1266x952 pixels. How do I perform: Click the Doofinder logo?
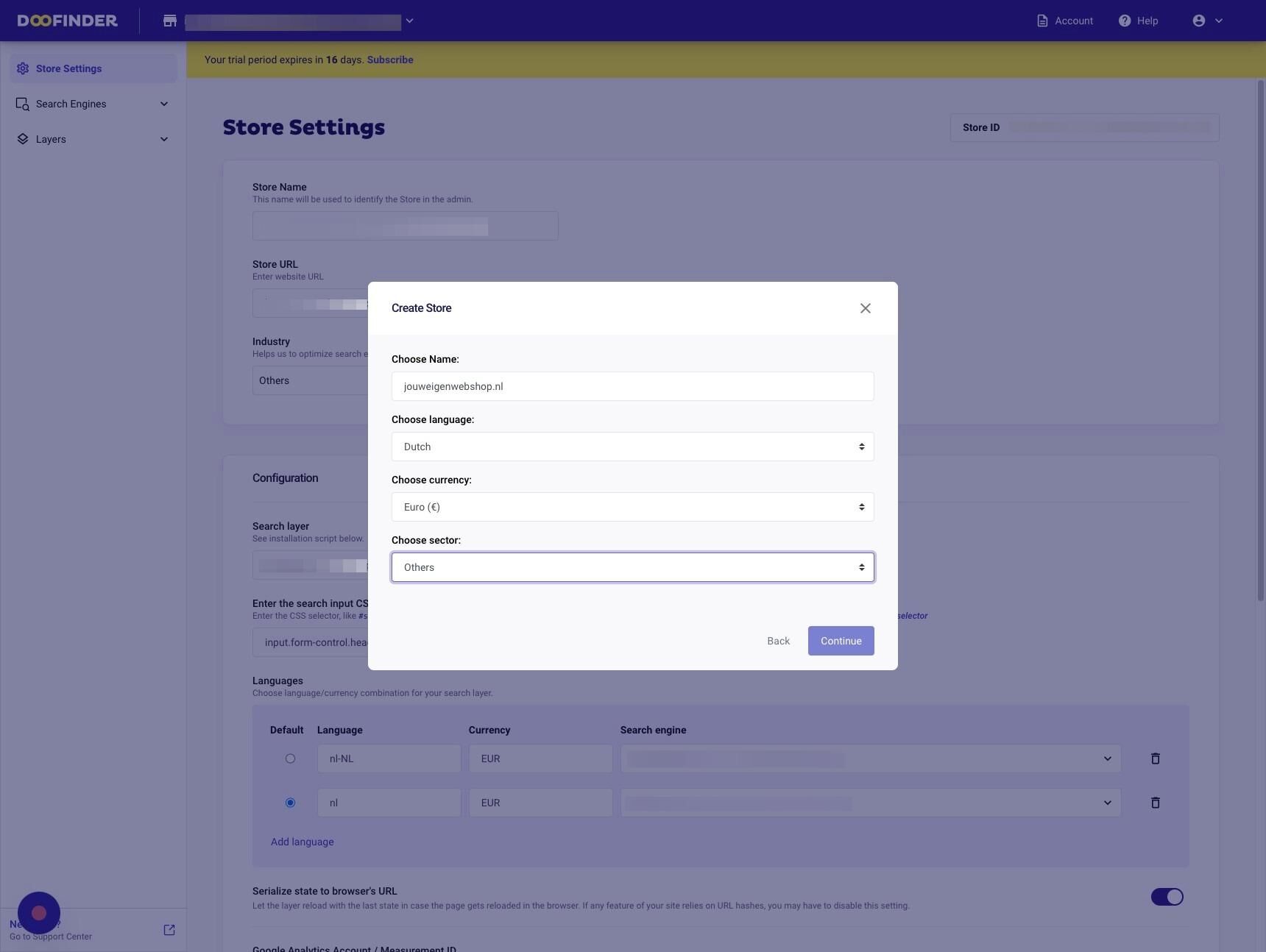click(x=68, y=21)
